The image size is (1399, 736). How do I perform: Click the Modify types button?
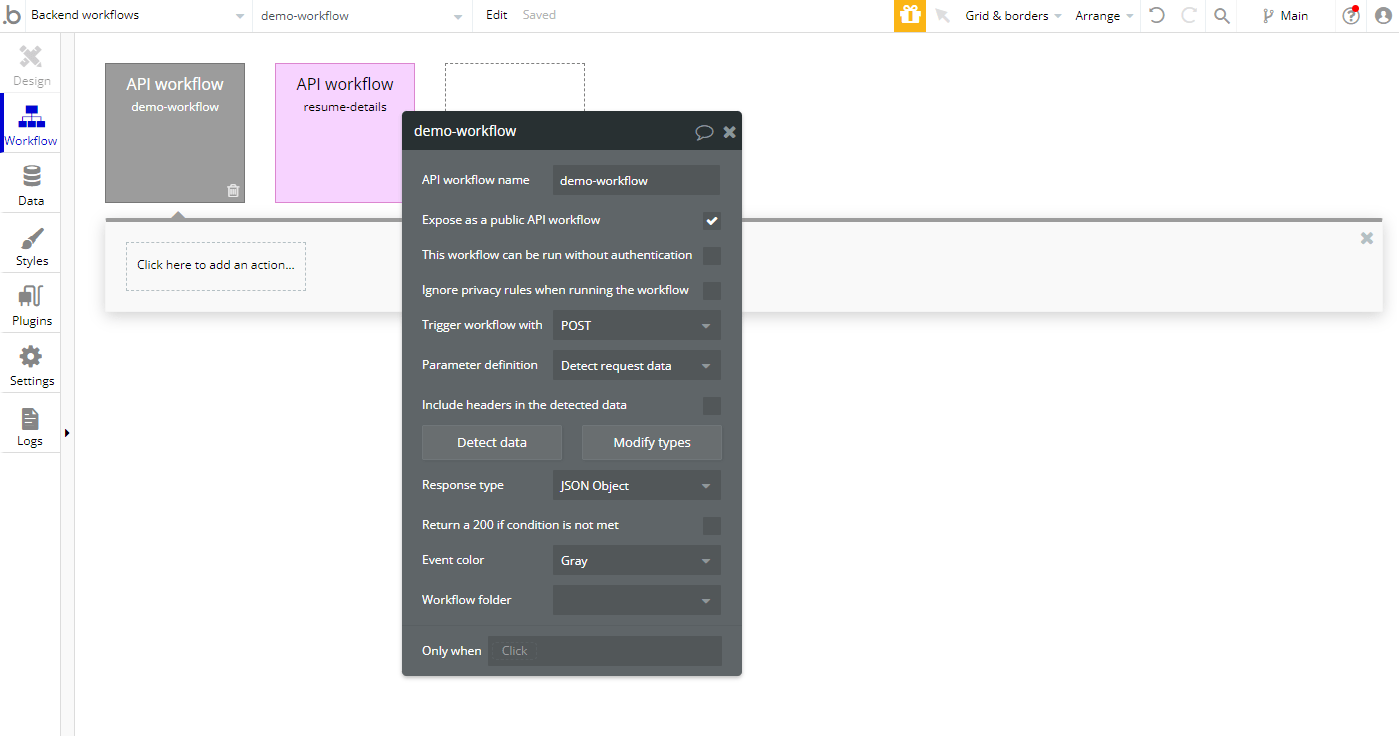click(x=651, y=442)
